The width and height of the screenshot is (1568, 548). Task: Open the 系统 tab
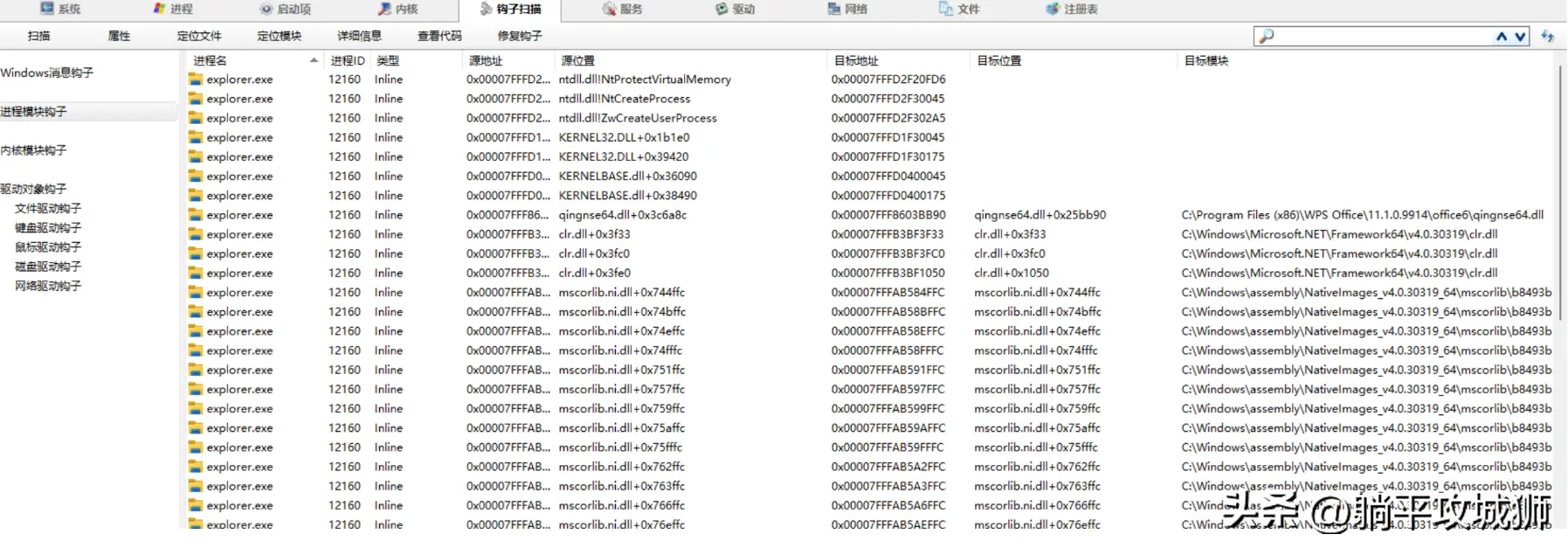(x=60, y=9)
